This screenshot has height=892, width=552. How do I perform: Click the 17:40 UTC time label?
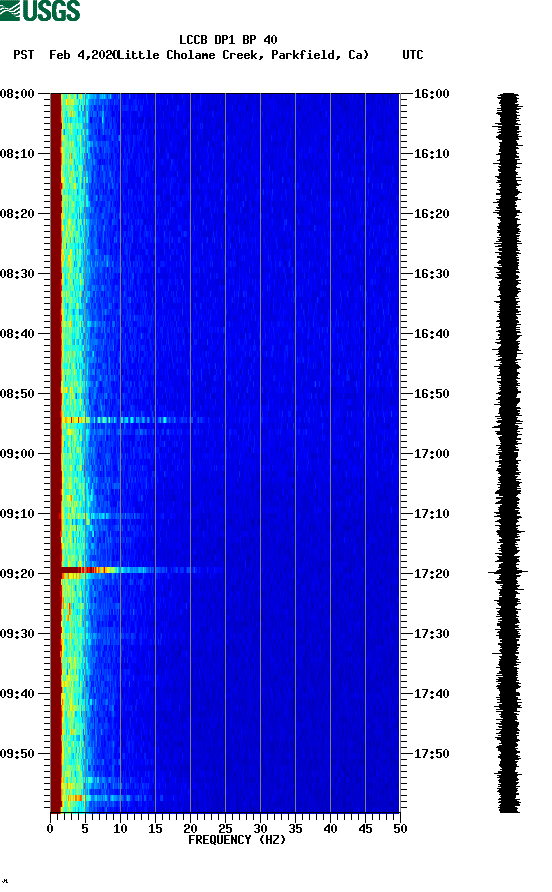coord(431,694)
